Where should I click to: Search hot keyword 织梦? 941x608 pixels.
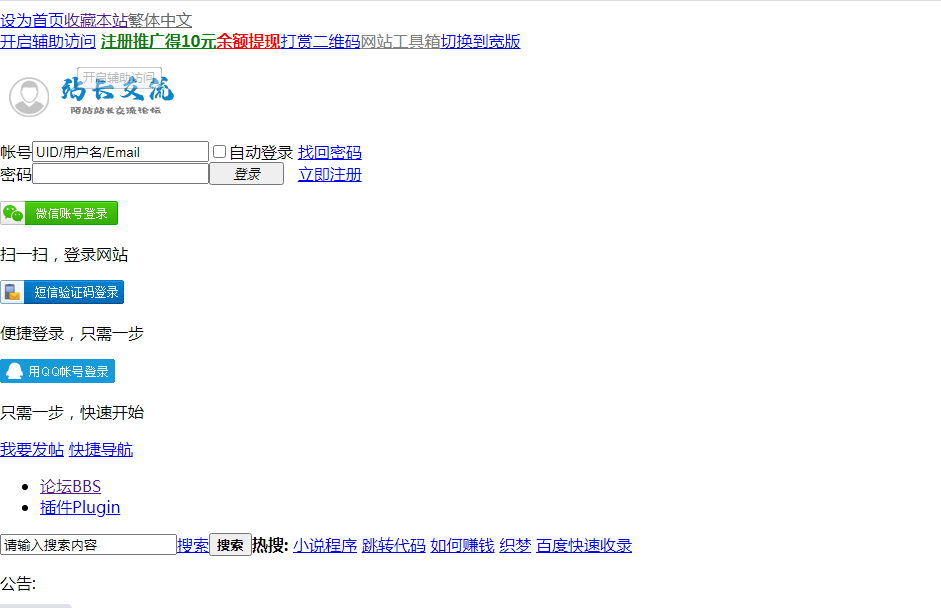pyautogui.click(x=515, y=546)
